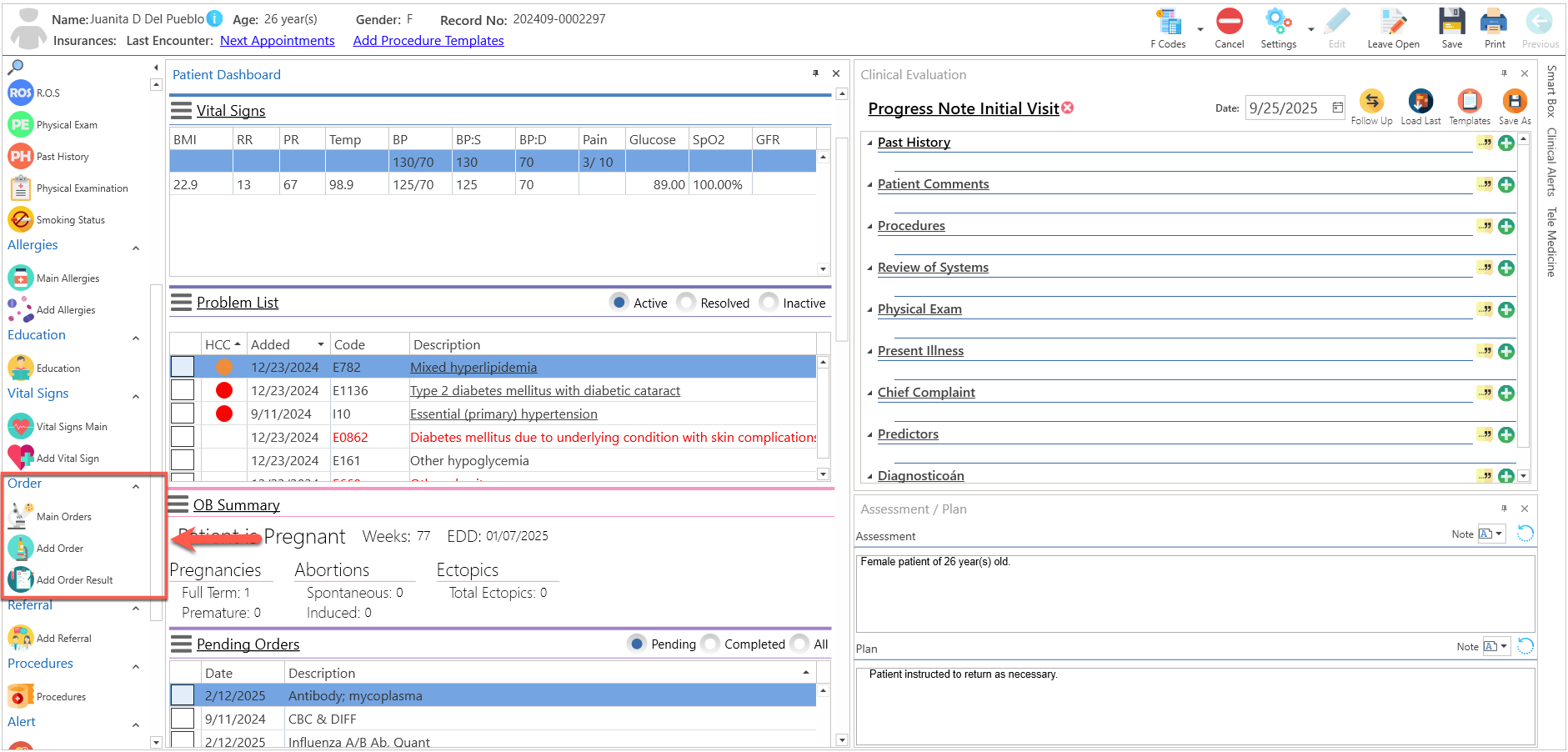This screenshot has height=752, width=1568.
Task: Open Type 2 diabetes mellitus problem link
Action: (x=545, y=390)
